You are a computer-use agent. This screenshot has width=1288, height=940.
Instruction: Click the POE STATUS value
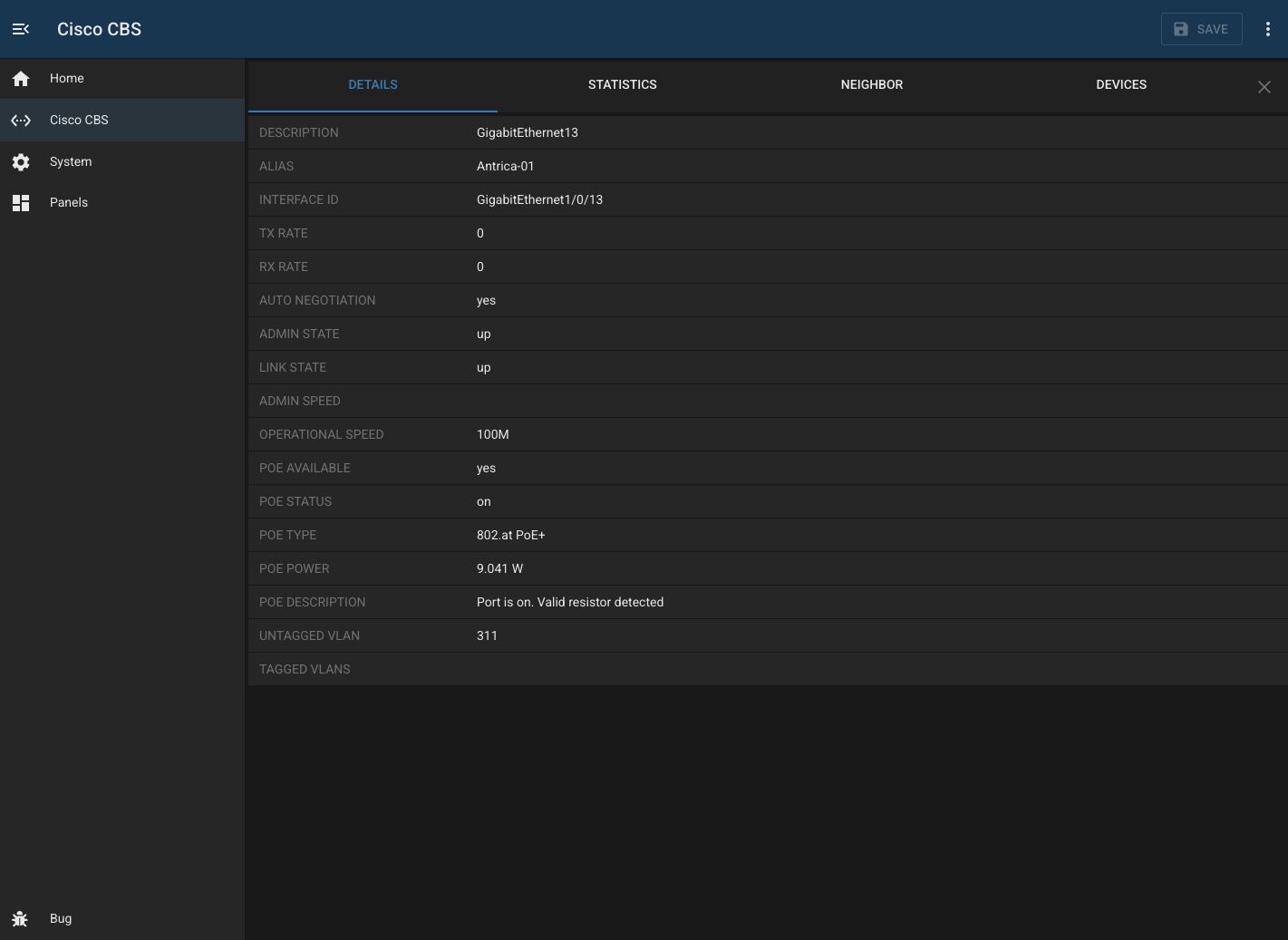click(x=484, y=501)
